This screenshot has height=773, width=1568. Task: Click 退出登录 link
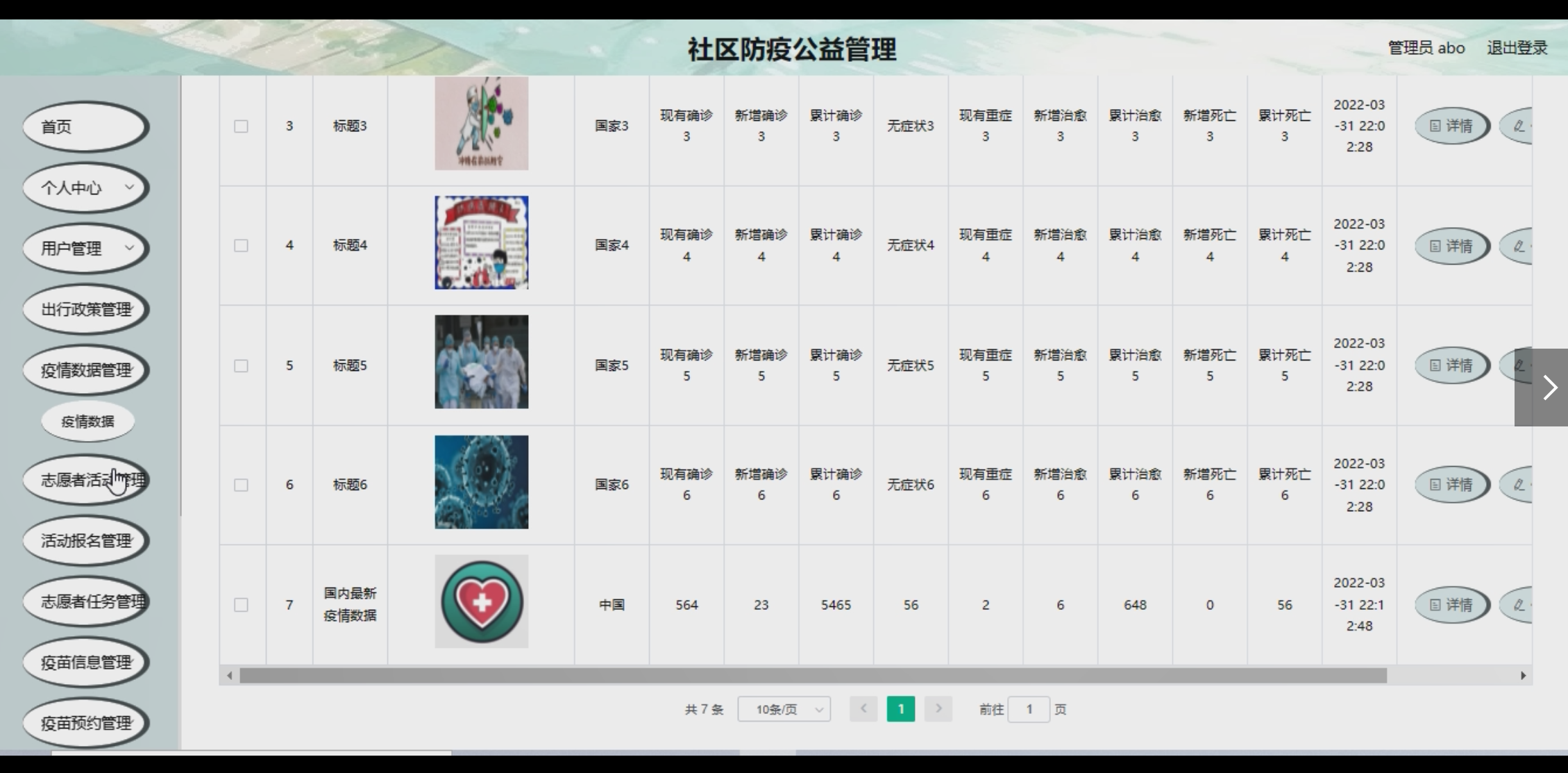pos(1517,48)
